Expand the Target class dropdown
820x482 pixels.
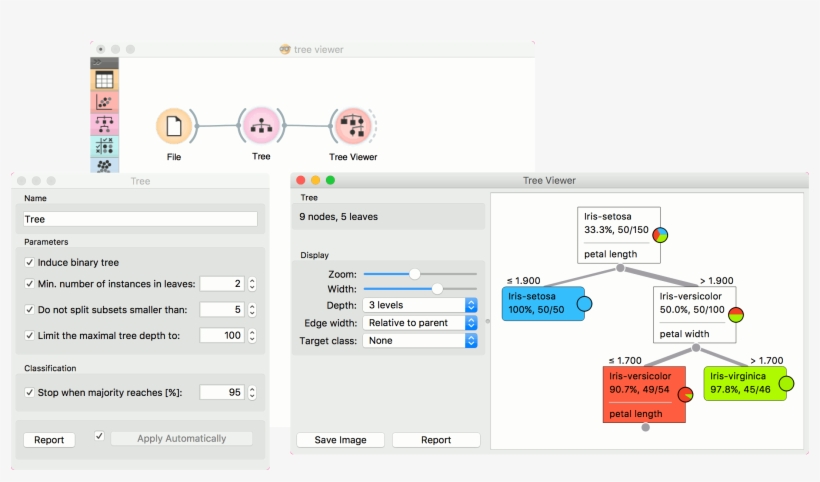[x=421, y=341]
